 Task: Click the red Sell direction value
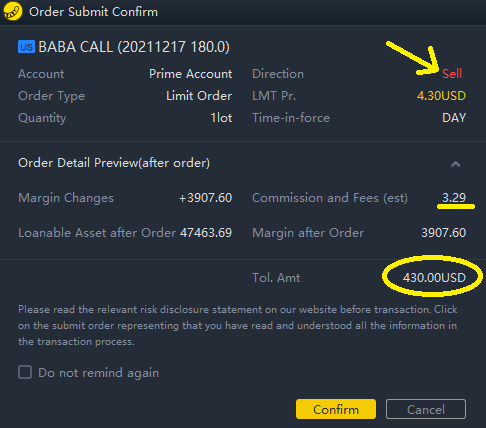[452, 74]
